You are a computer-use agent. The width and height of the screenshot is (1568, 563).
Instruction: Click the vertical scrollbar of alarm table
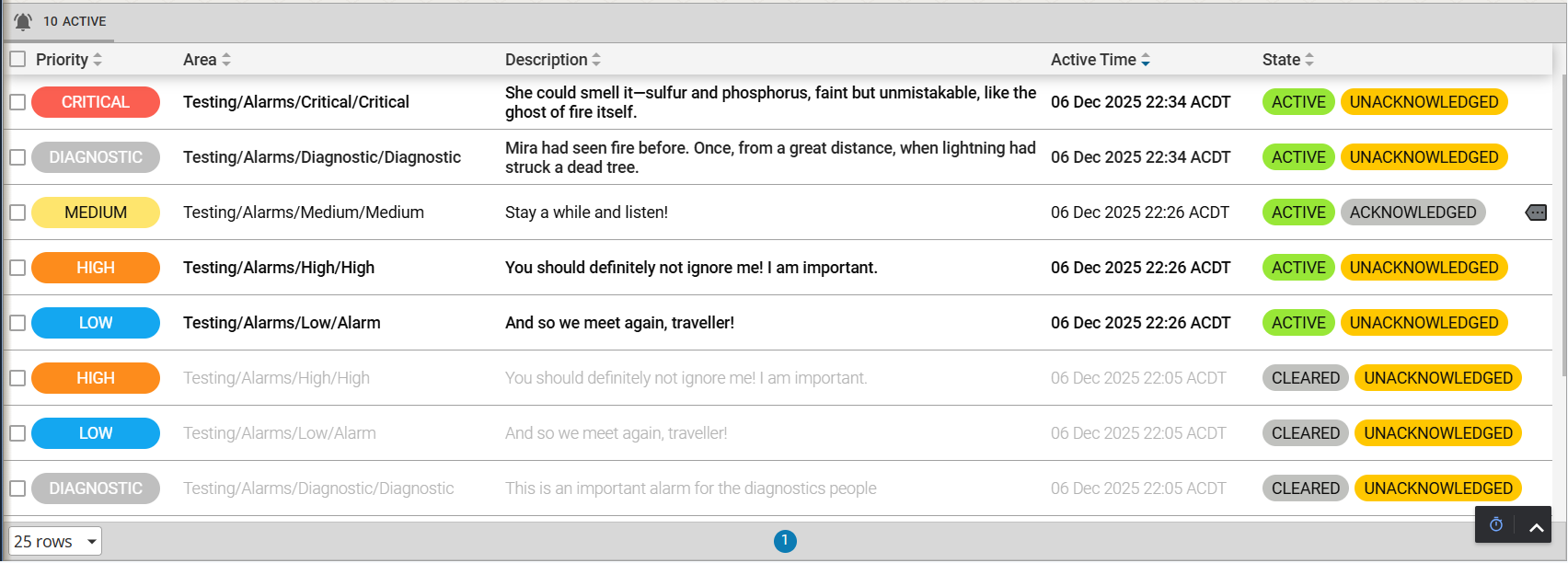tap(1562, 221)
